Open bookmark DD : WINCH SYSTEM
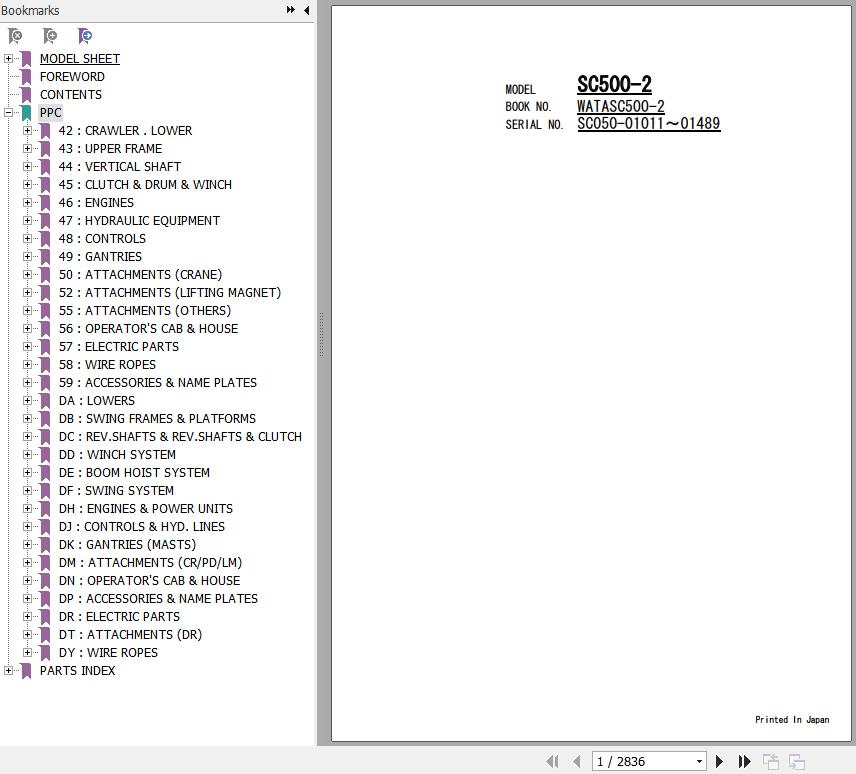 point(117,455)
